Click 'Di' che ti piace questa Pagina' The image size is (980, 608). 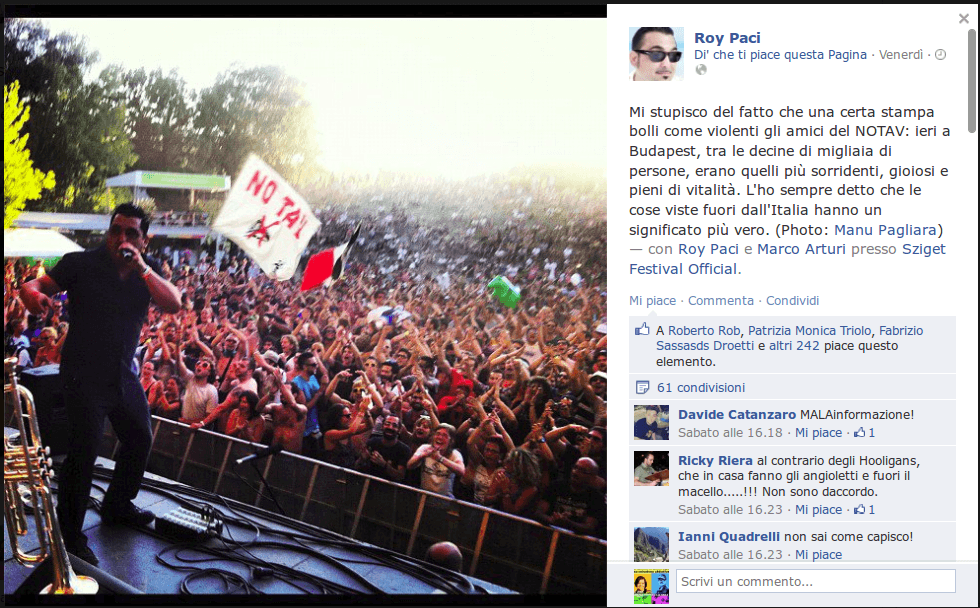(x=780, y=54)
